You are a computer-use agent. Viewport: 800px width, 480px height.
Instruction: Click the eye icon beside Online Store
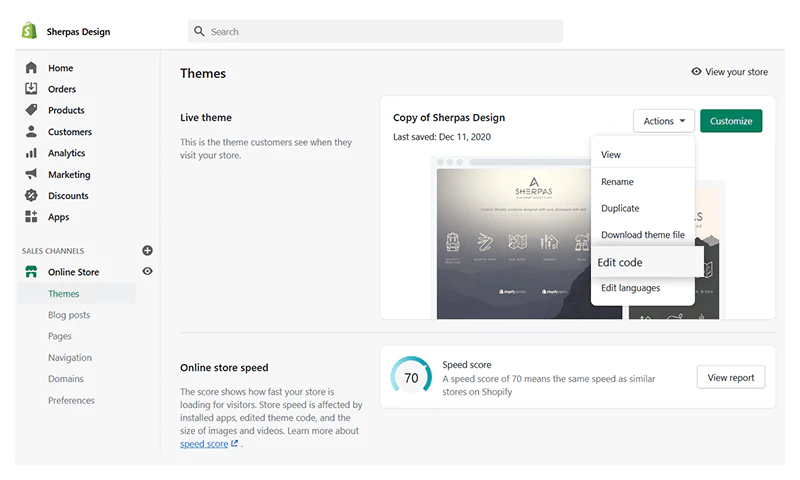click(x=147, y=271)
